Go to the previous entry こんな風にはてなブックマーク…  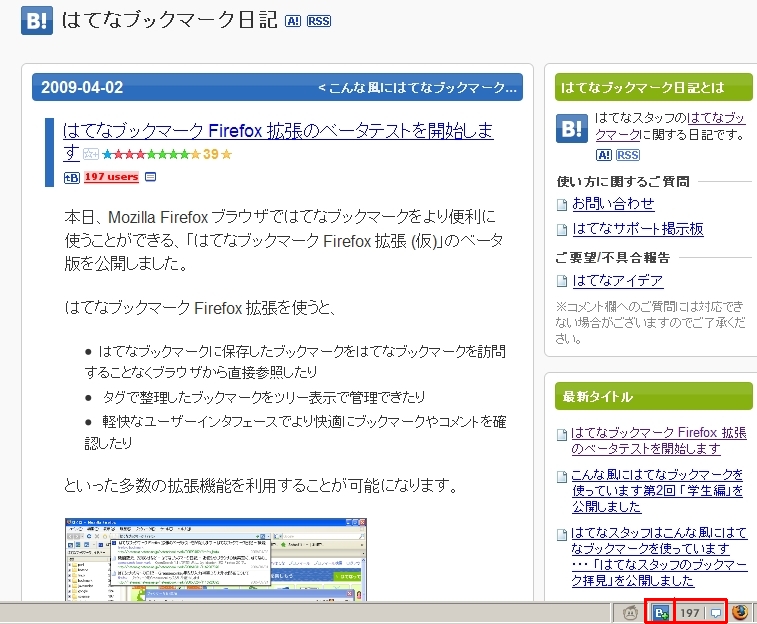418,87
